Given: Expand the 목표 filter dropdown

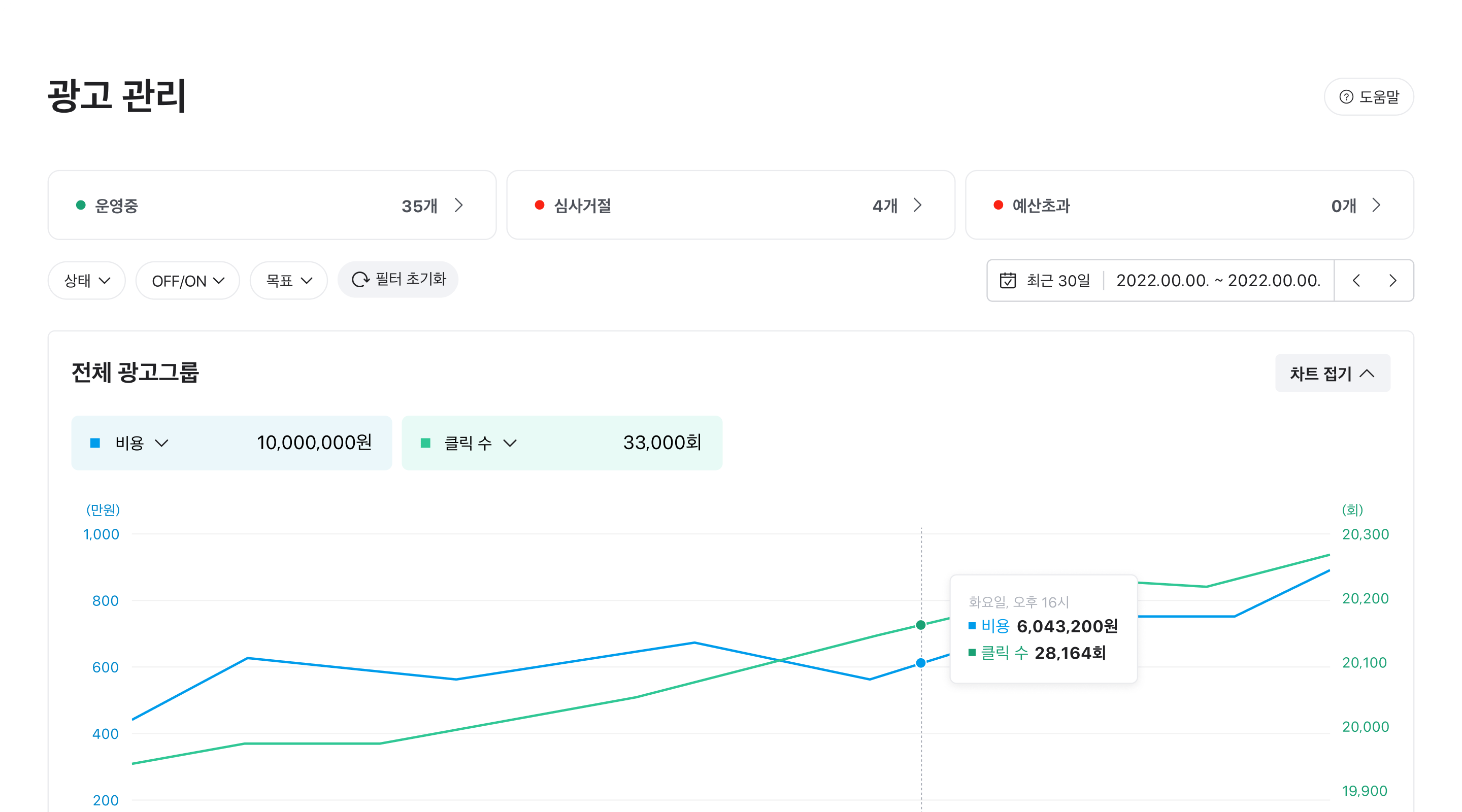Looking at the screenshot, I should 288,280.
